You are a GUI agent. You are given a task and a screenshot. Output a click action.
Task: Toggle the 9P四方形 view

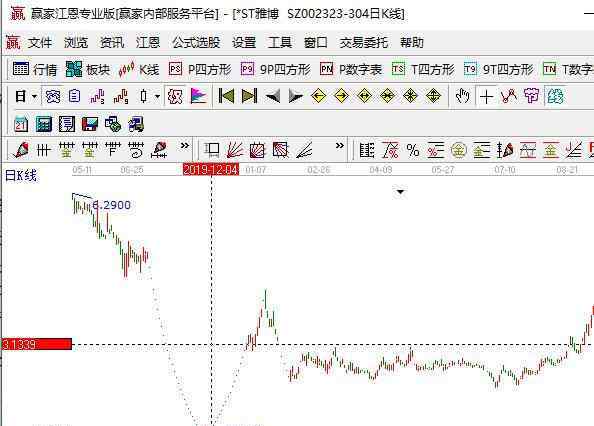tap(276, 70)
